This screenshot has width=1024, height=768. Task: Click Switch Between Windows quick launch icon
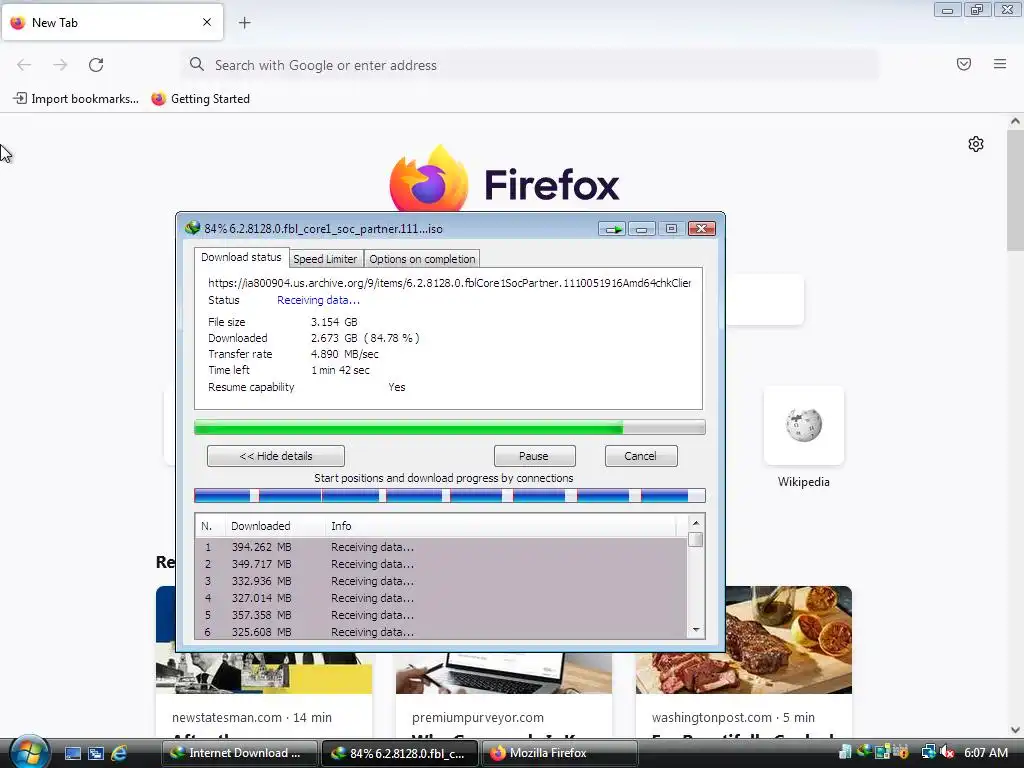click(x=95, y=753)
